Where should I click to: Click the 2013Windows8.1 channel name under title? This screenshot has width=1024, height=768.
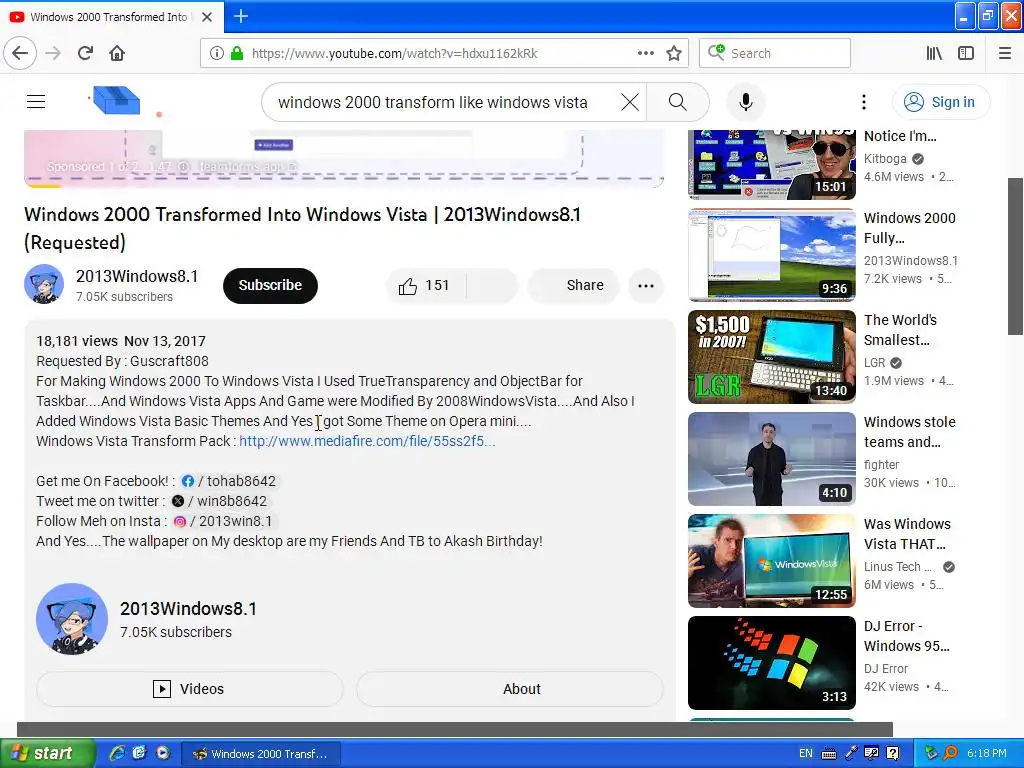pos(136,276)
